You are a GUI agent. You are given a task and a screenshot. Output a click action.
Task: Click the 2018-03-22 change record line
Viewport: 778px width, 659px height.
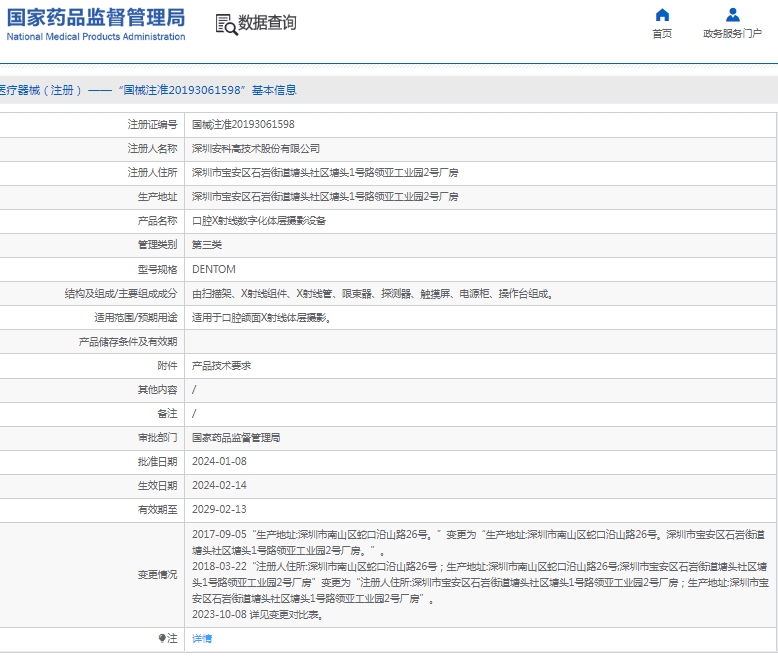coord(480,583)
